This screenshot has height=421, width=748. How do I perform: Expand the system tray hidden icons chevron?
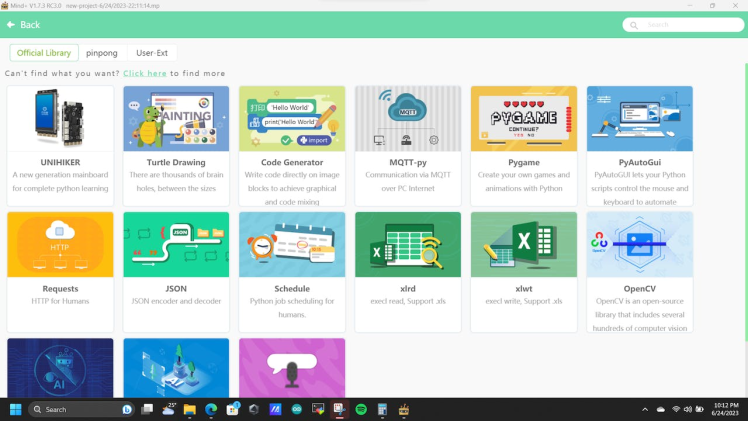tap(645, 409)
